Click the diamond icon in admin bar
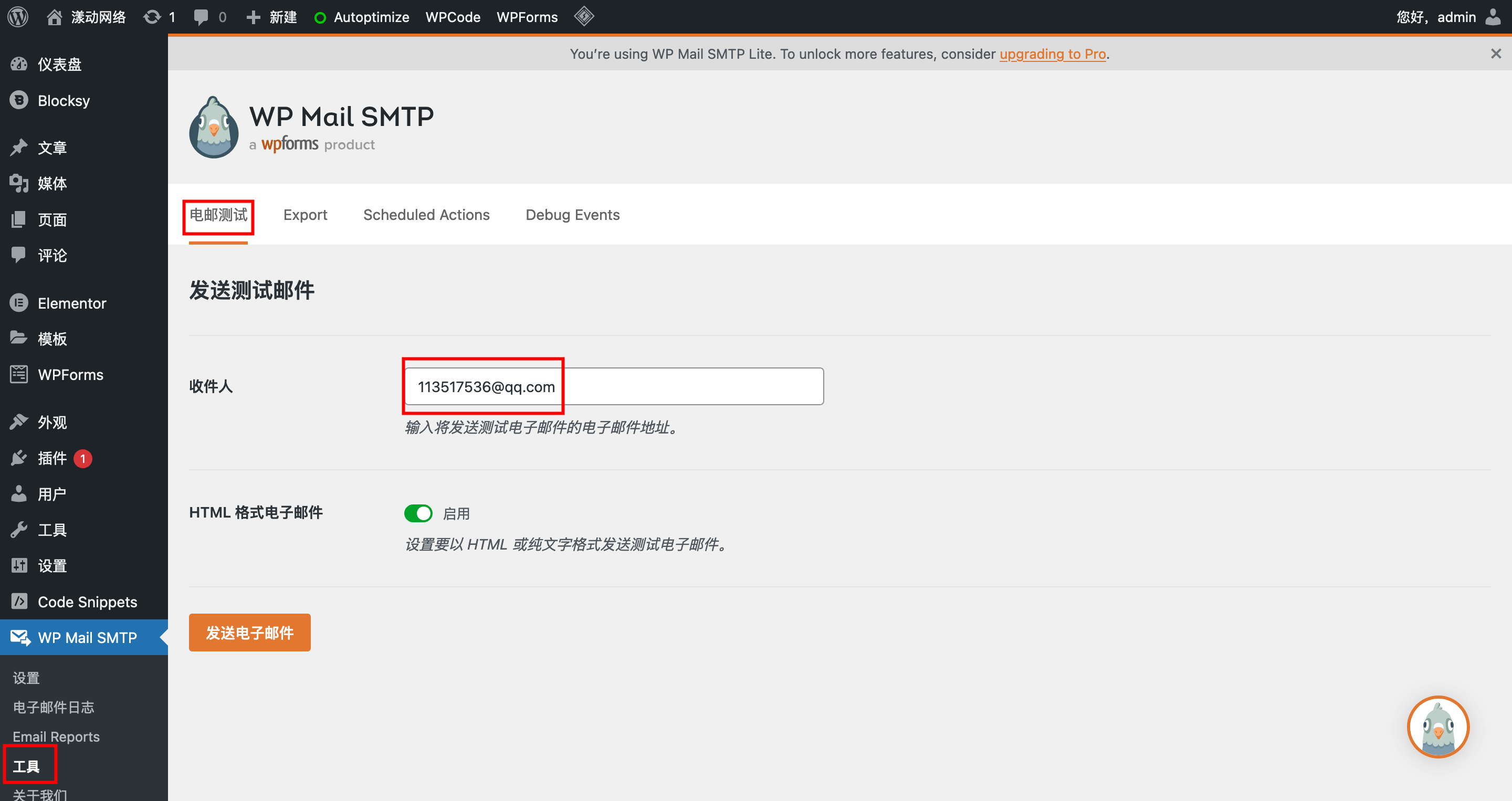The height and width of the screenshot is (801, 1512). click(x=584, y=16)
